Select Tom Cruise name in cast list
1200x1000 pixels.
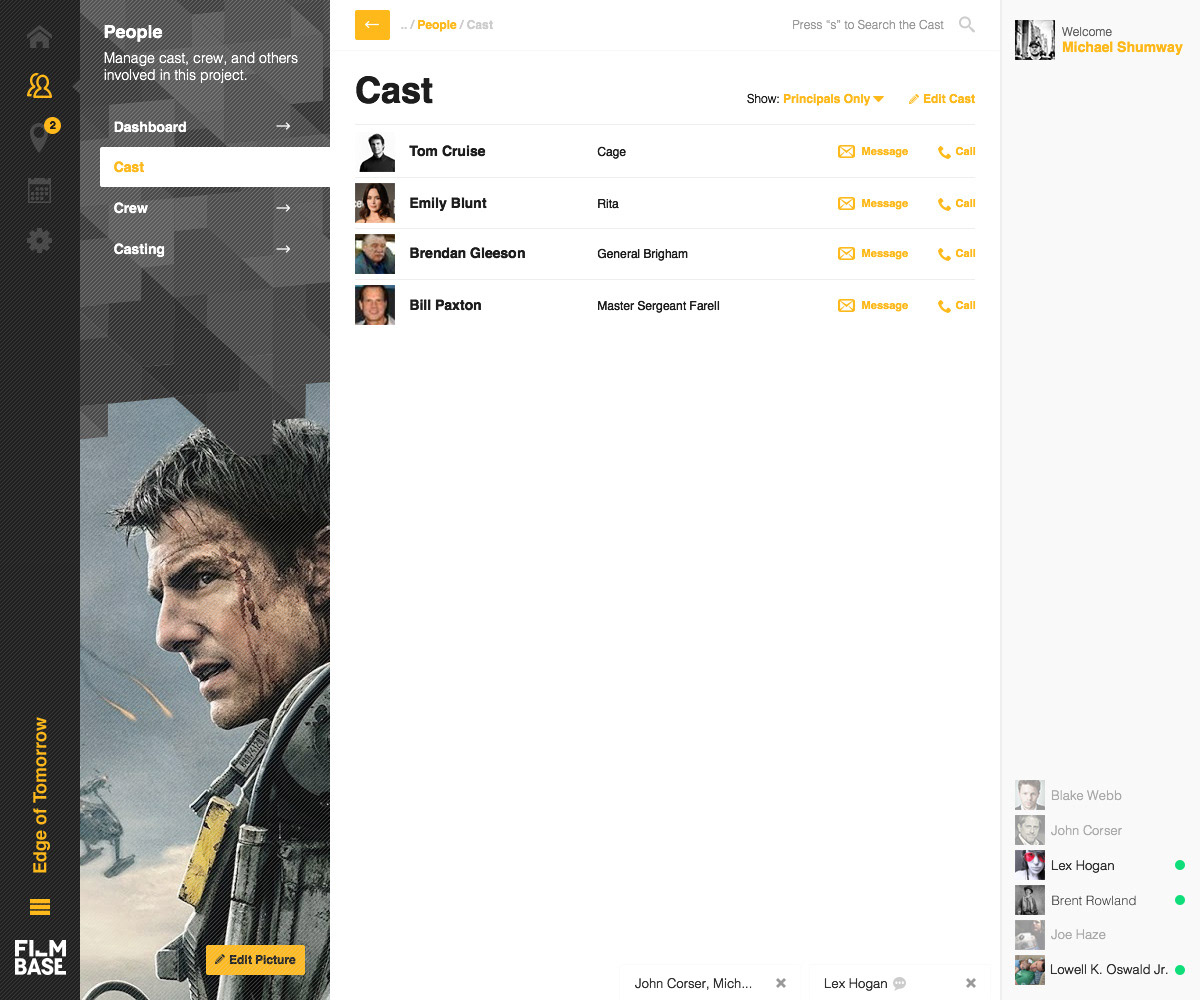coord(447,151)
